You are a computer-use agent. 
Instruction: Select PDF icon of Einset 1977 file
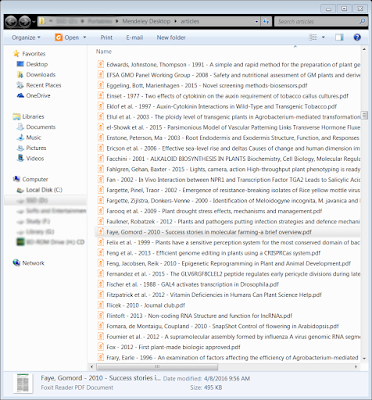click(x=101, y=96)
